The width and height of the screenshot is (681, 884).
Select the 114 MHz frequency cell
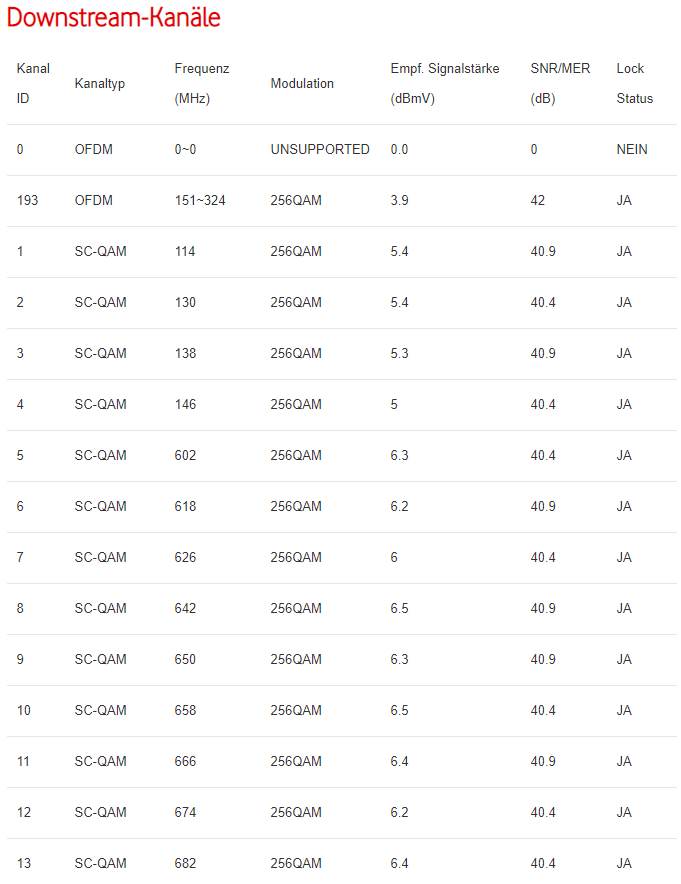pos(185,252)
